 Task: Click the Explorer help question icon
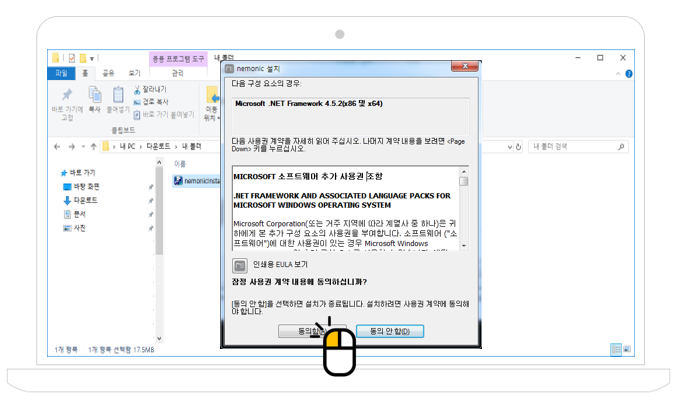(x=629, y=74)
